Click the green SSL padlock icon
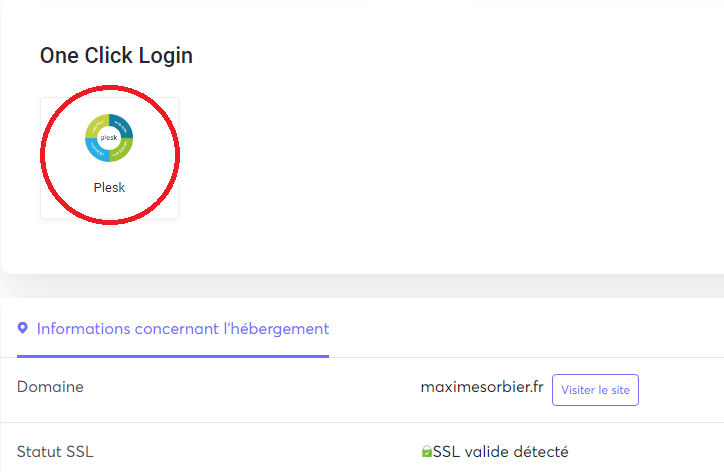 point(427,451)
